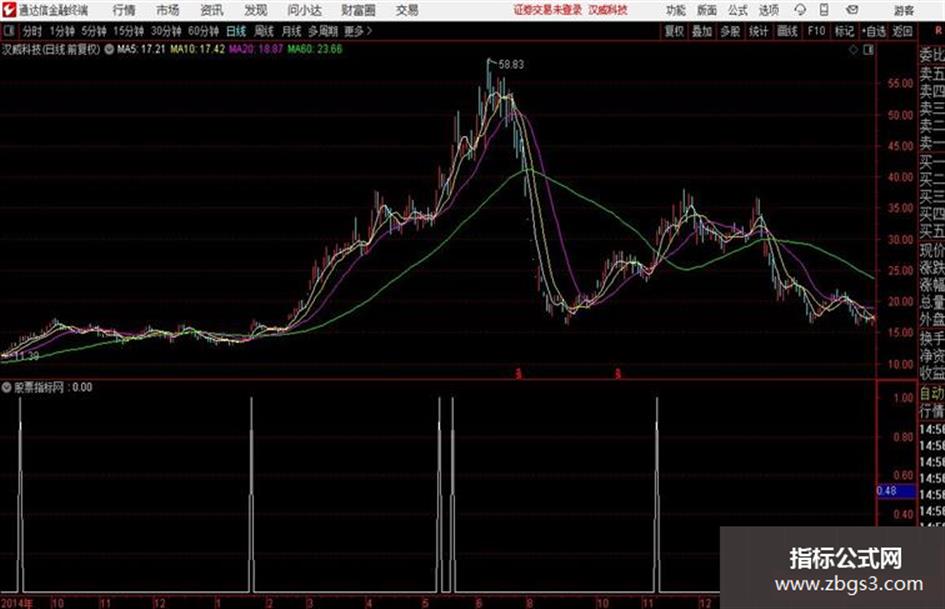Click the 自动 label in right sidebar
This screenshot has height=609, width=945.
tap(932, 394)
